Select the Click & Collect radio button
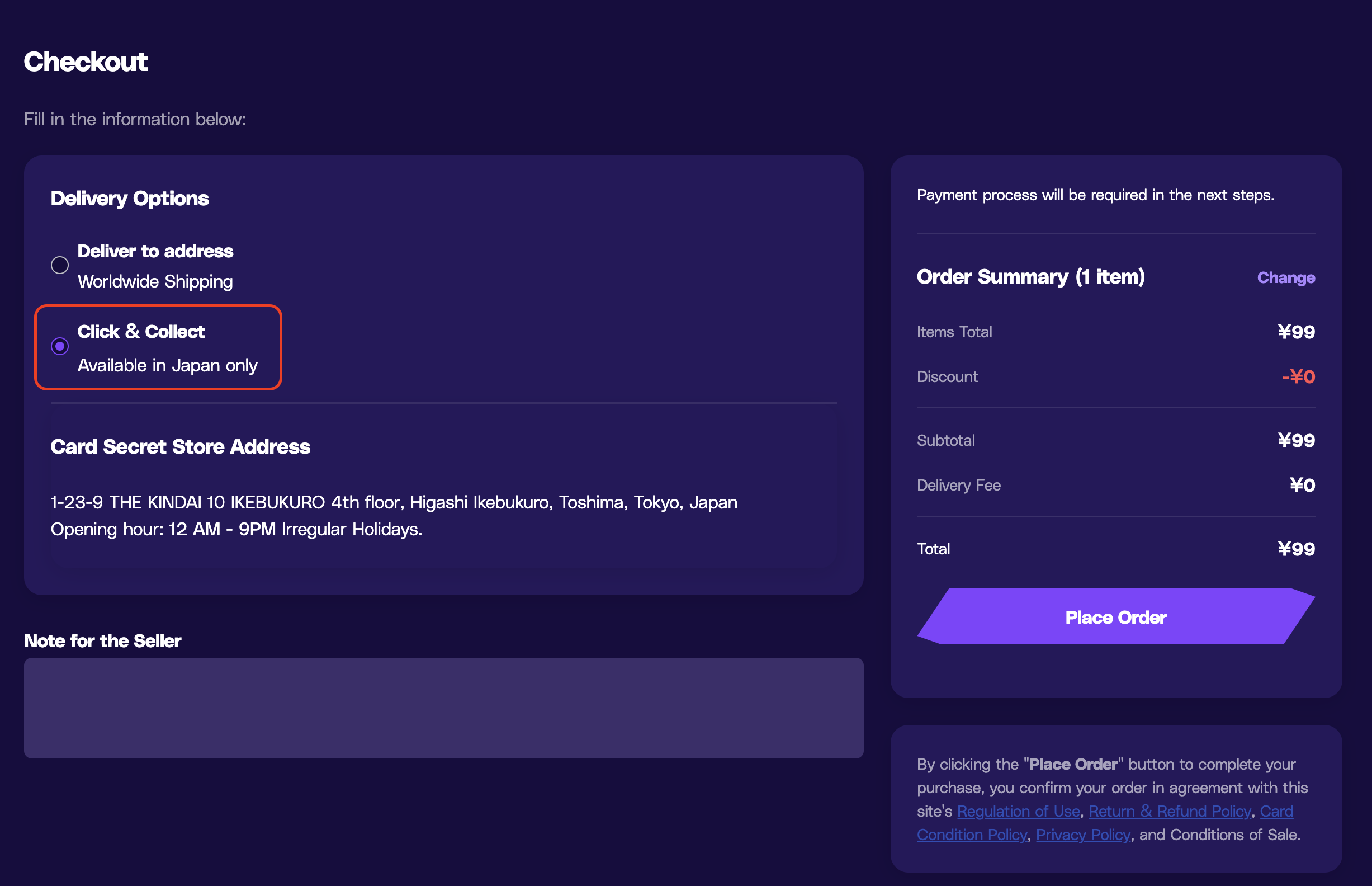Screen dimensions: 1372x886 [60, 346]
